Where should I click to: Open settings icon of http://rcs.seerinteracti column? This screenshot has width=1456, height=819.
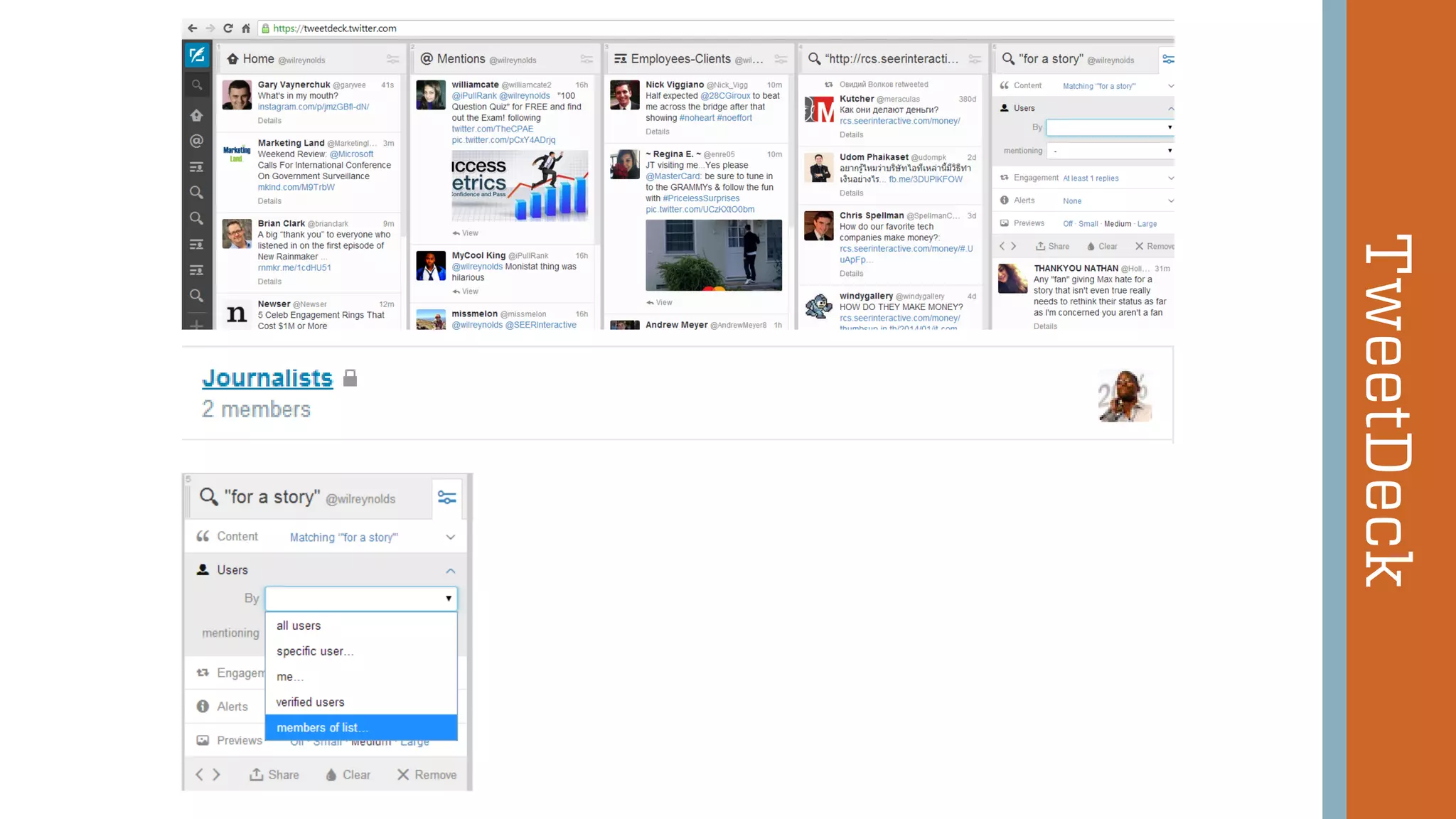click(975, 59)
